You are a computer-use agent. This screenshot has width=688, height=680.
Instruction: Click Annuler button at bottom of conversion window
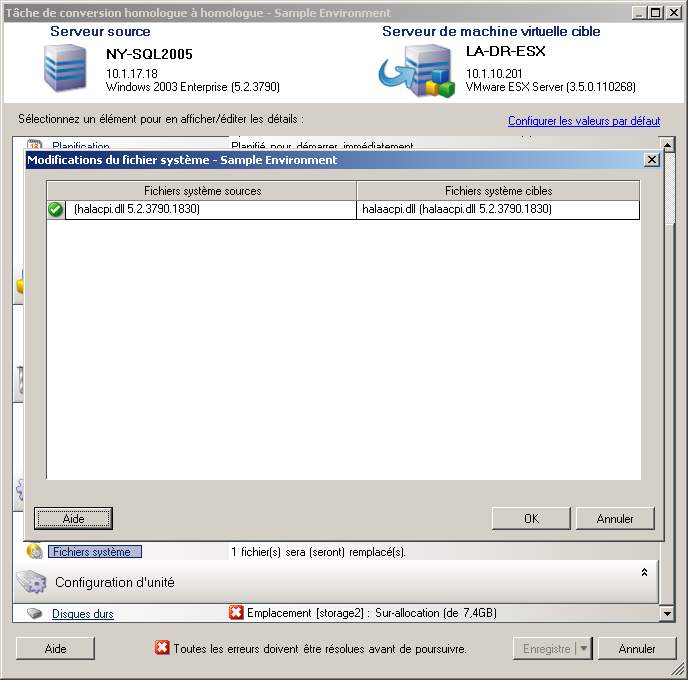[x=637, y=648]
